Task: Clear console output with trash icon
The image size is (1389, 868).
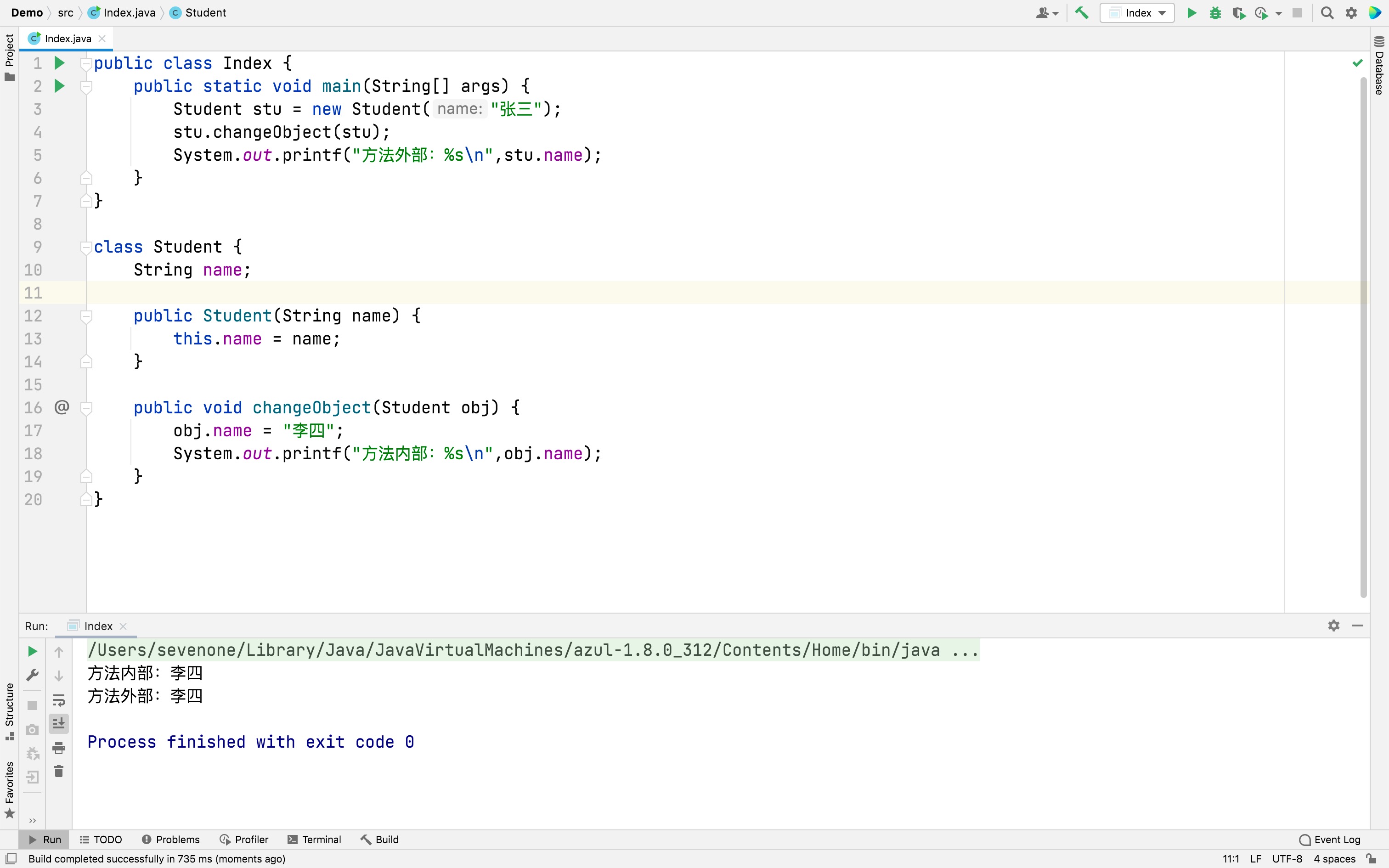Action: tap(58, 771)
